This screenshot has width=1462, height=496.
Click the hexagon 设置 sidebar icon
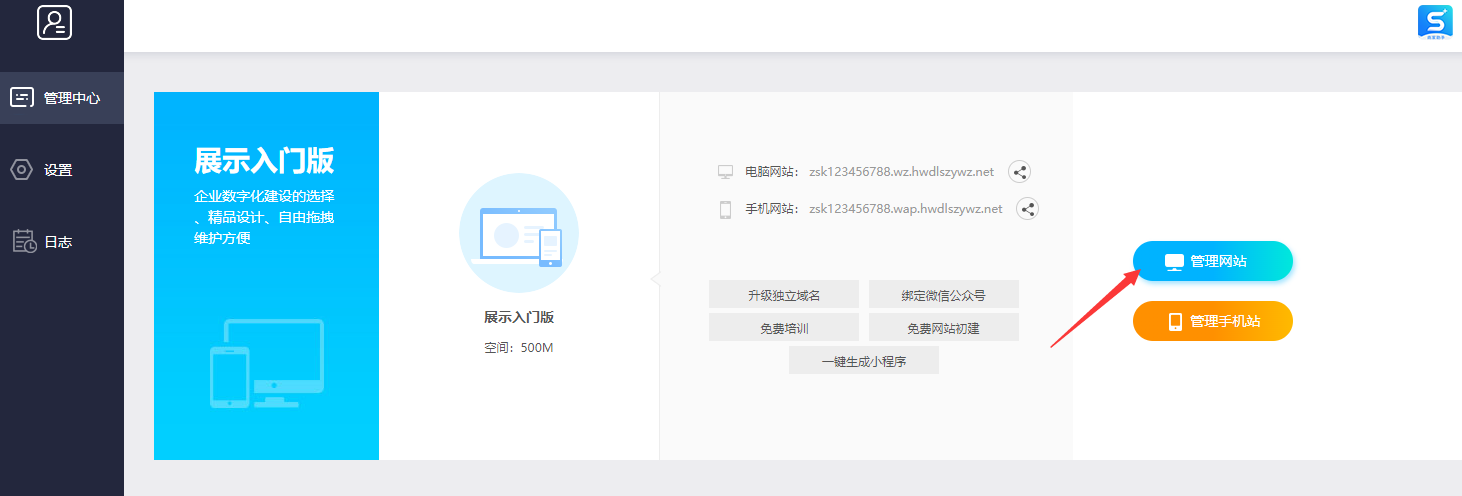(x=21, y=170)
